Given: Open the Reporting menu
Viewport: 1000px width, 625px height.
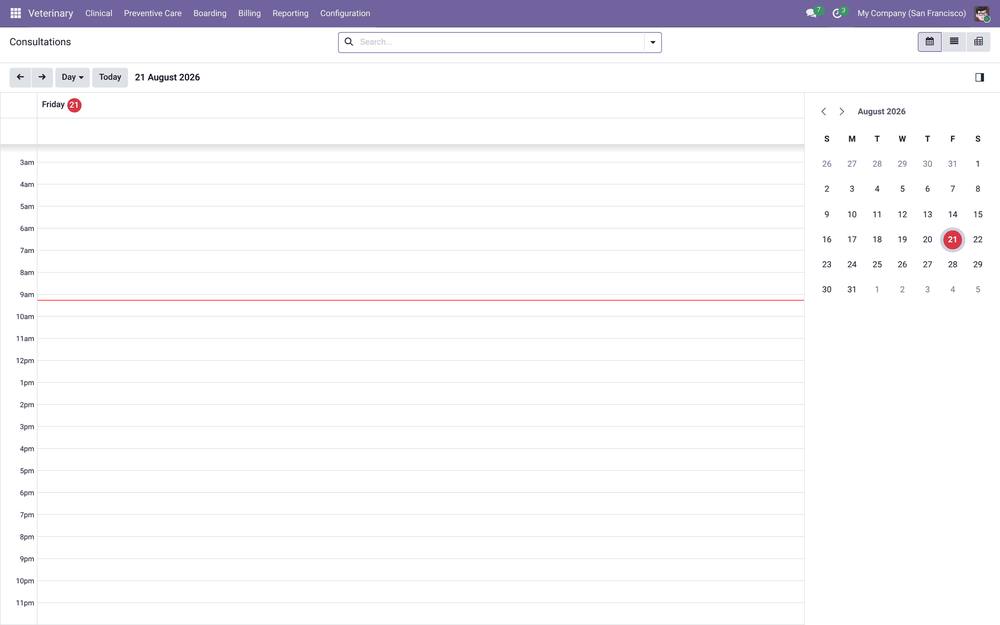Looking at the screenshot, I should pos(290,13).
